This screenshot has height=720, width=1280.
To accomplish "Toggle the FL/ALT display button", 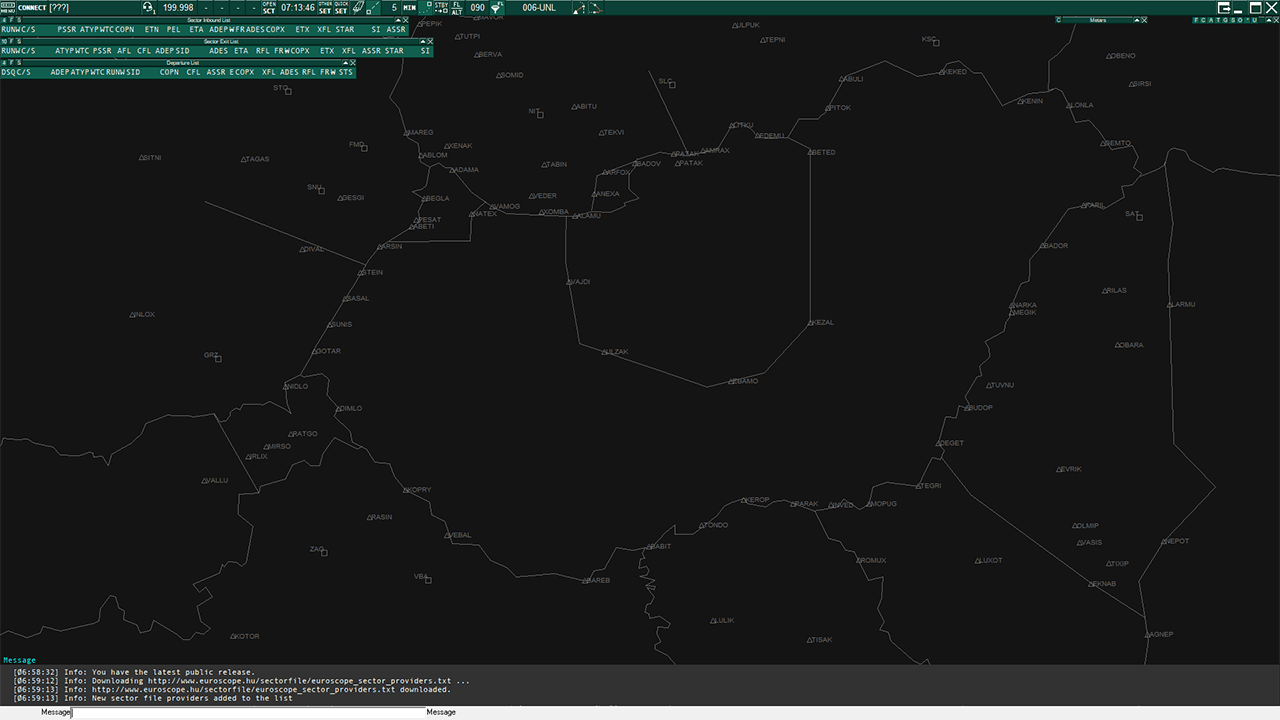I will [457, 8].
